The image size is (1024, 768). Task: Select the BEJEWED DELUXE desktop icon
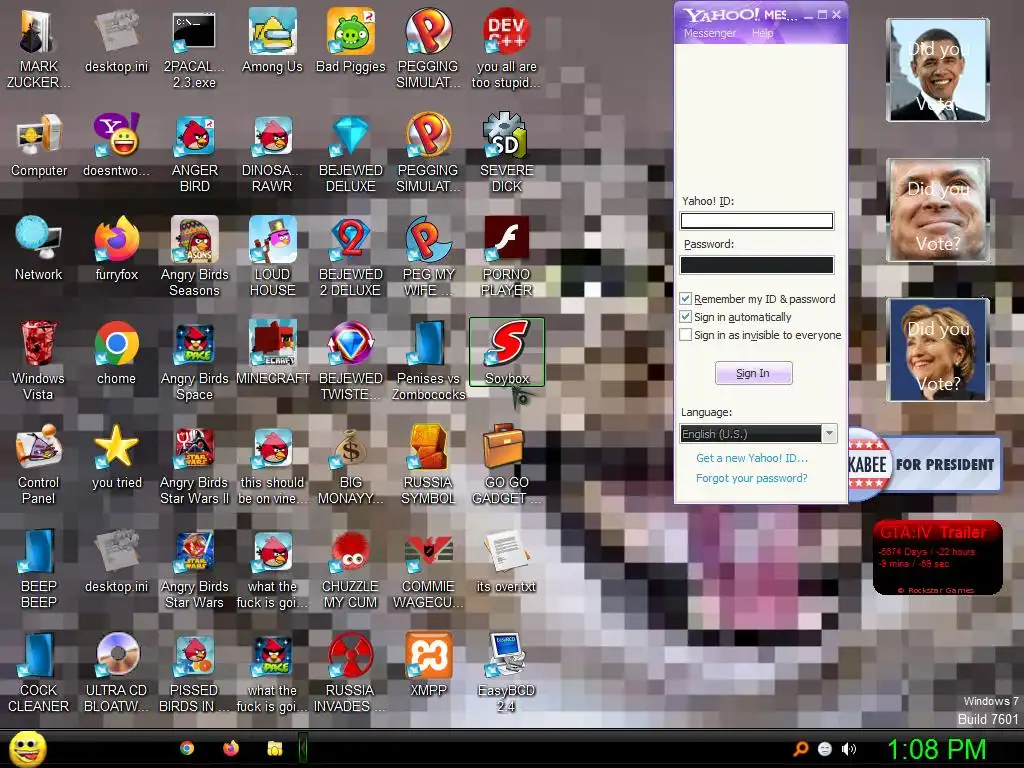click(x=351, y=152)
